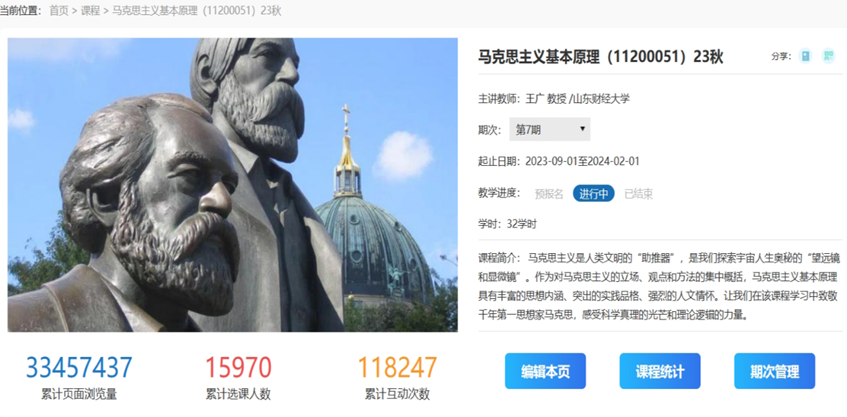Click the Marx and Engels statue cover image
This screenshot has height=417, width=847.
point(232,185)
